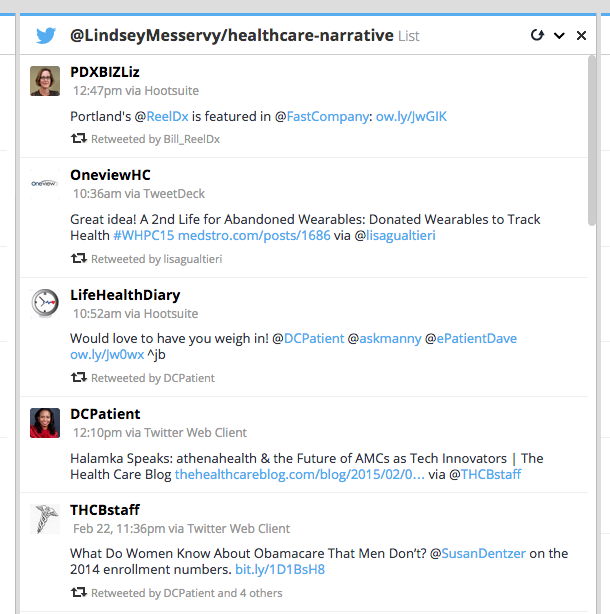Click the LifeHealthDiary username

tap(125, 295)
